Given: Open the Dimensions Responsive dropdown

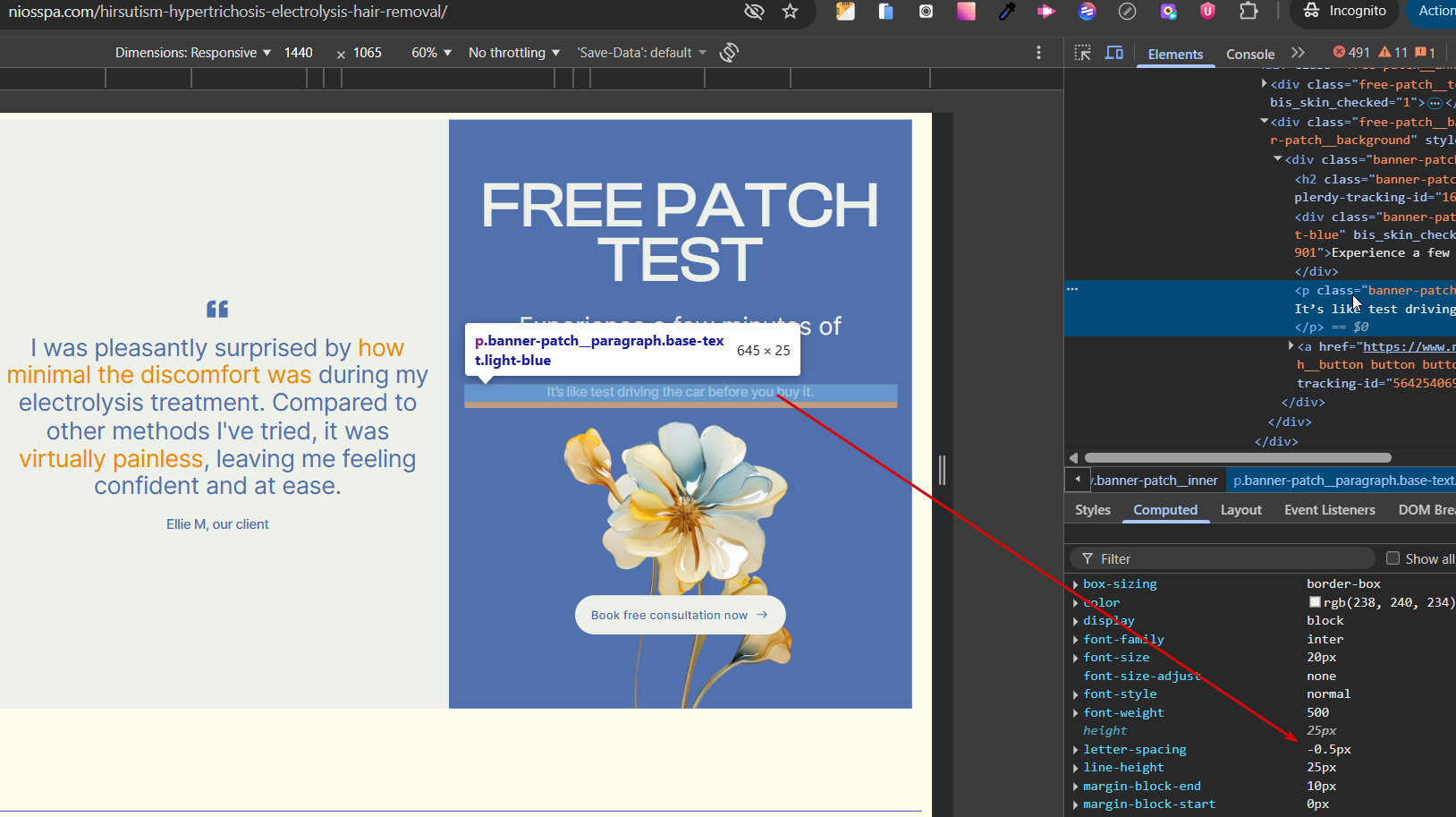Looking at the screenshot, I should 192,53.
